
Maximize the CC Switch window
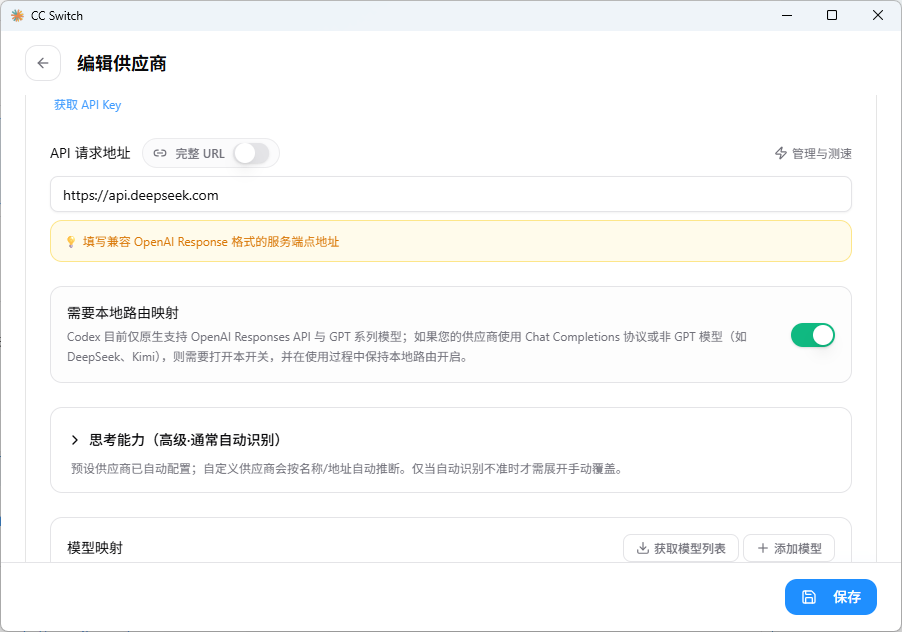click(832, 16)
